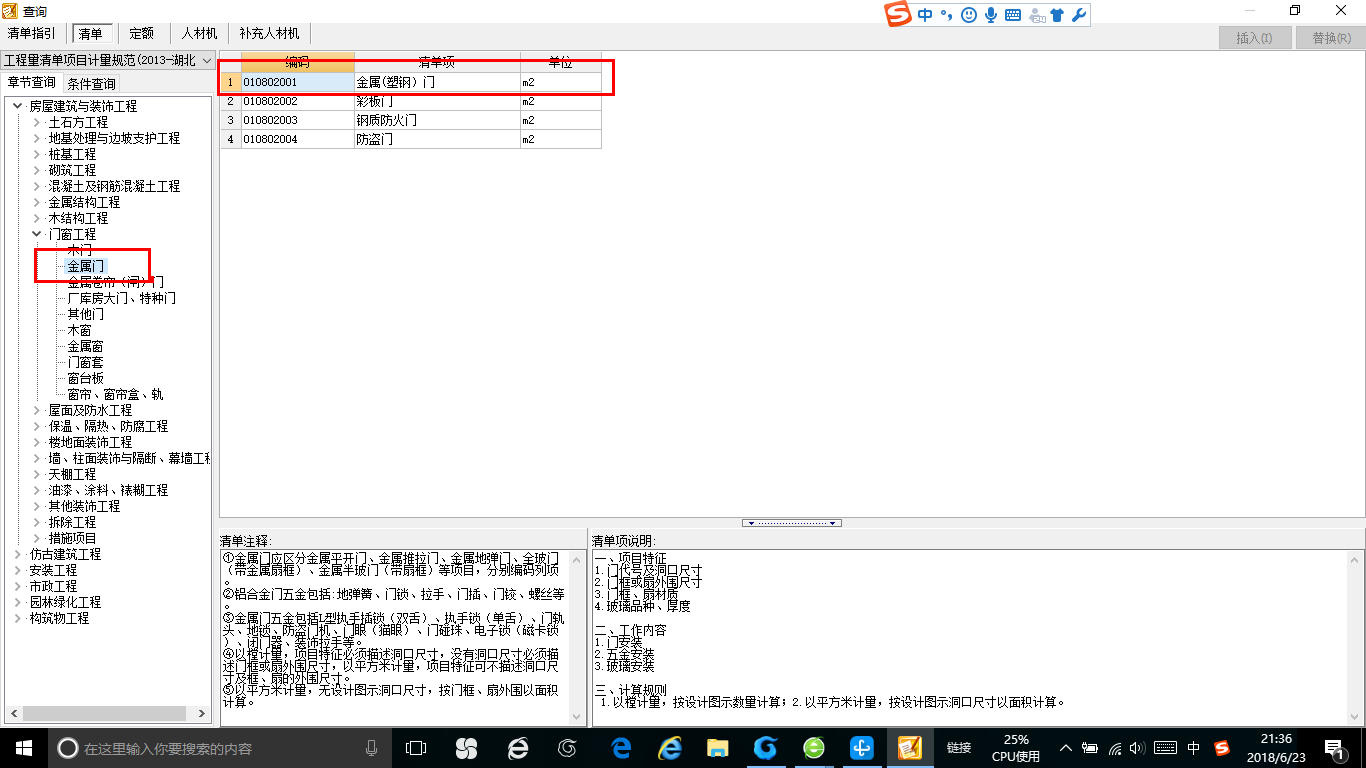This screenshot has width=1366, height=768.
Task: Select 门窗套 in the tree
Action: coord(86,362)
